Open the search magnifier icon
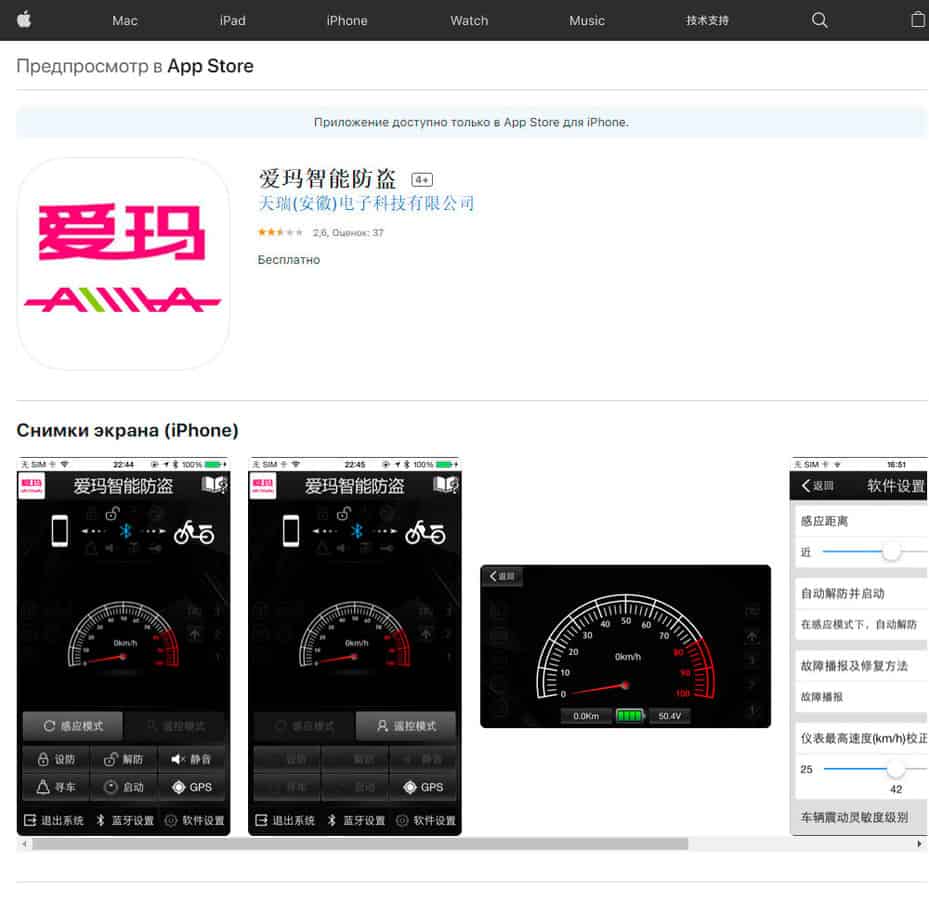Image resolution: width=929 pixels, height=900 pixels. 819,20
